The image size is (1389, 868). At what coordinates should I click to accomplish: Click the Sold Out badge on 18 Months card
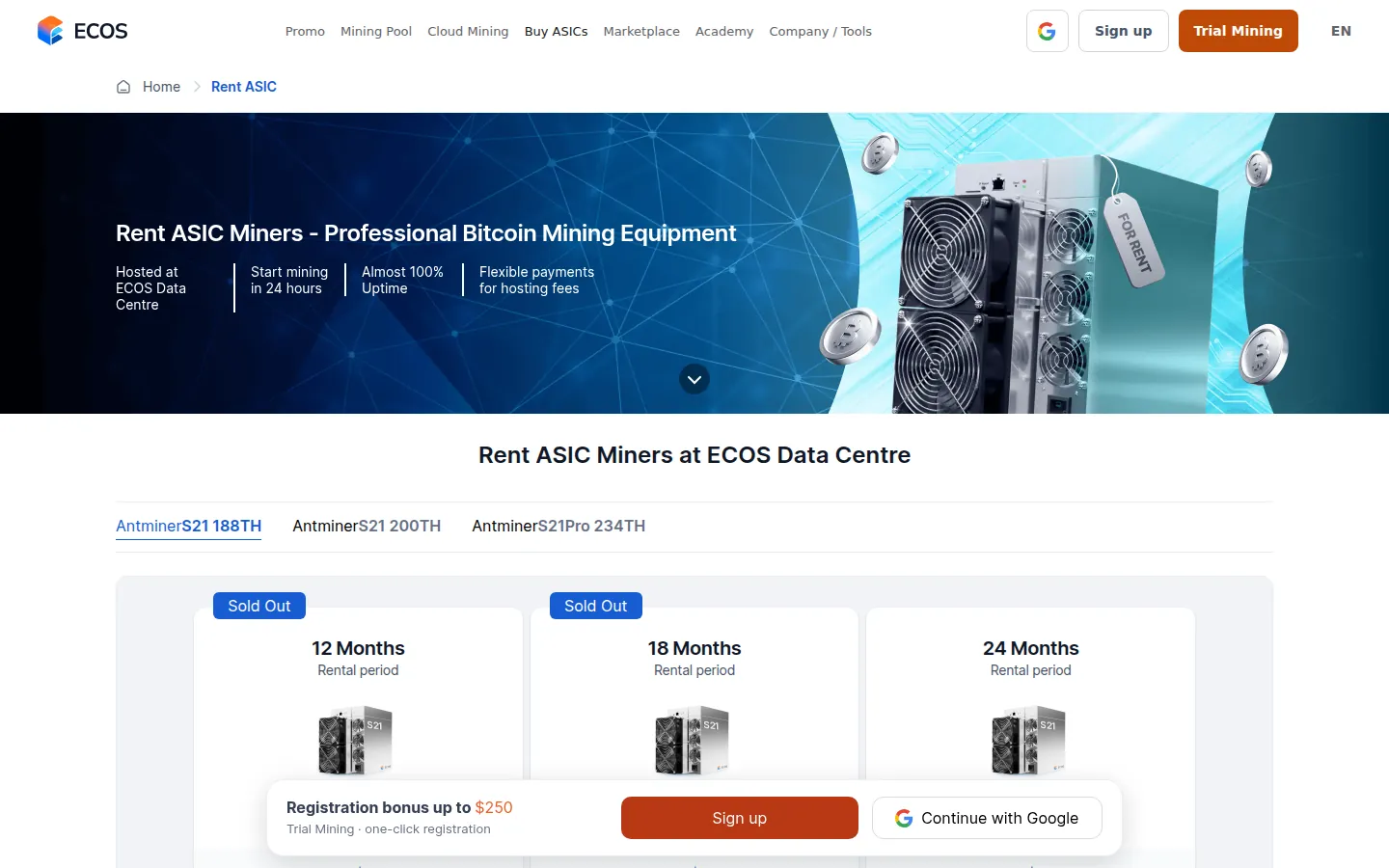click(595, 606)
